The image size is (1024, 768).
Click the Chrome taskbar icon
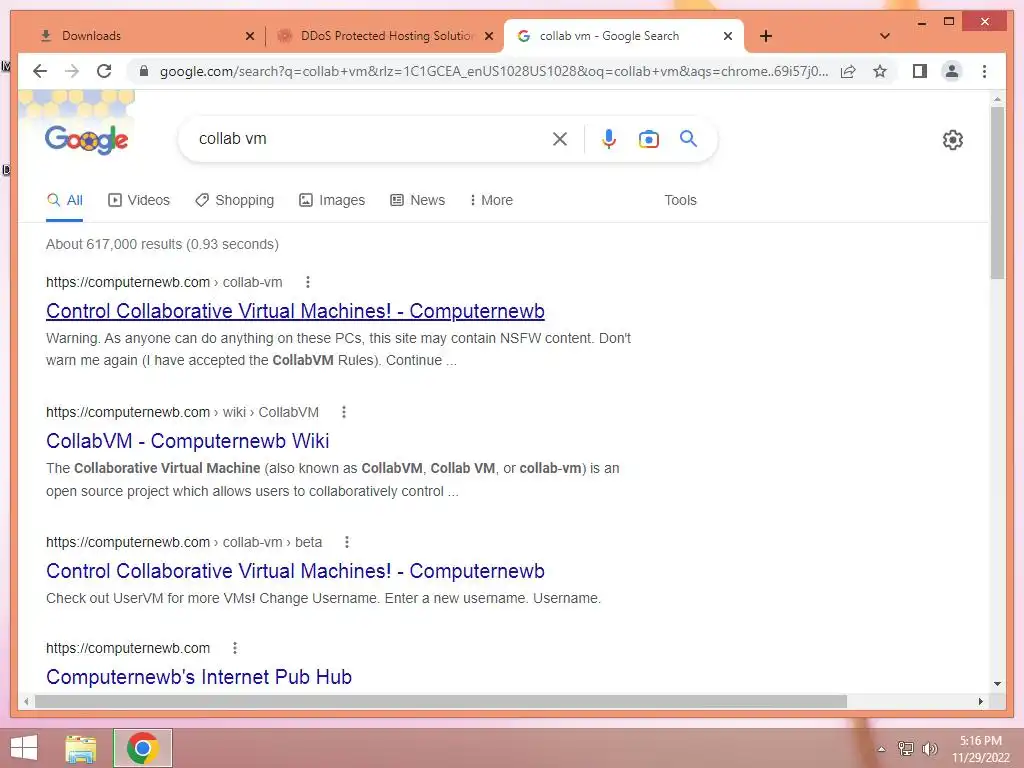point(143,748)
